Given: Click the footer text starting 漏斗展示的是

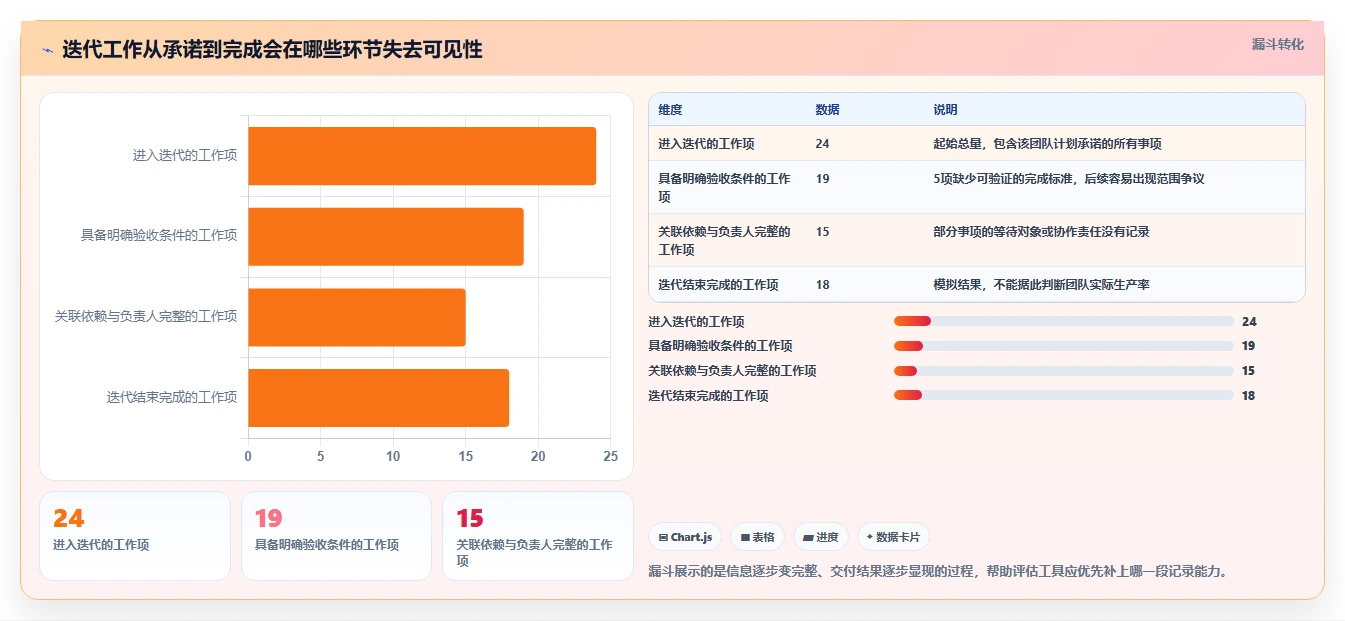Looking at the screenshot, I should click(938, 572).
